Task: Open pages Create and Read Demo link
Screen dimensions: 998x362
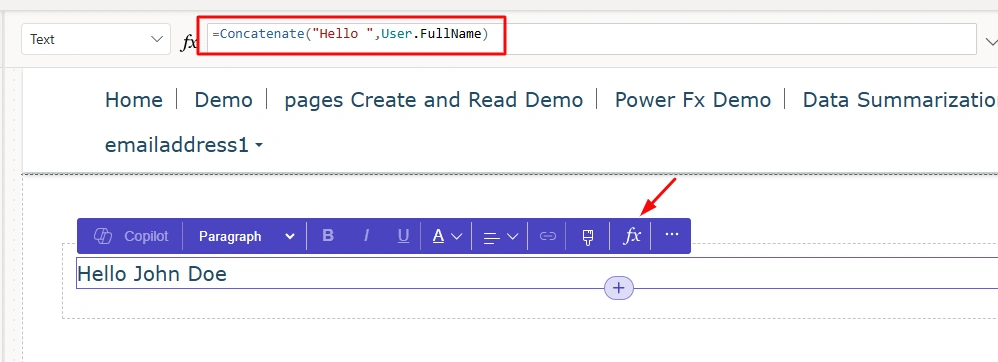Action: (x=433, y=100)
